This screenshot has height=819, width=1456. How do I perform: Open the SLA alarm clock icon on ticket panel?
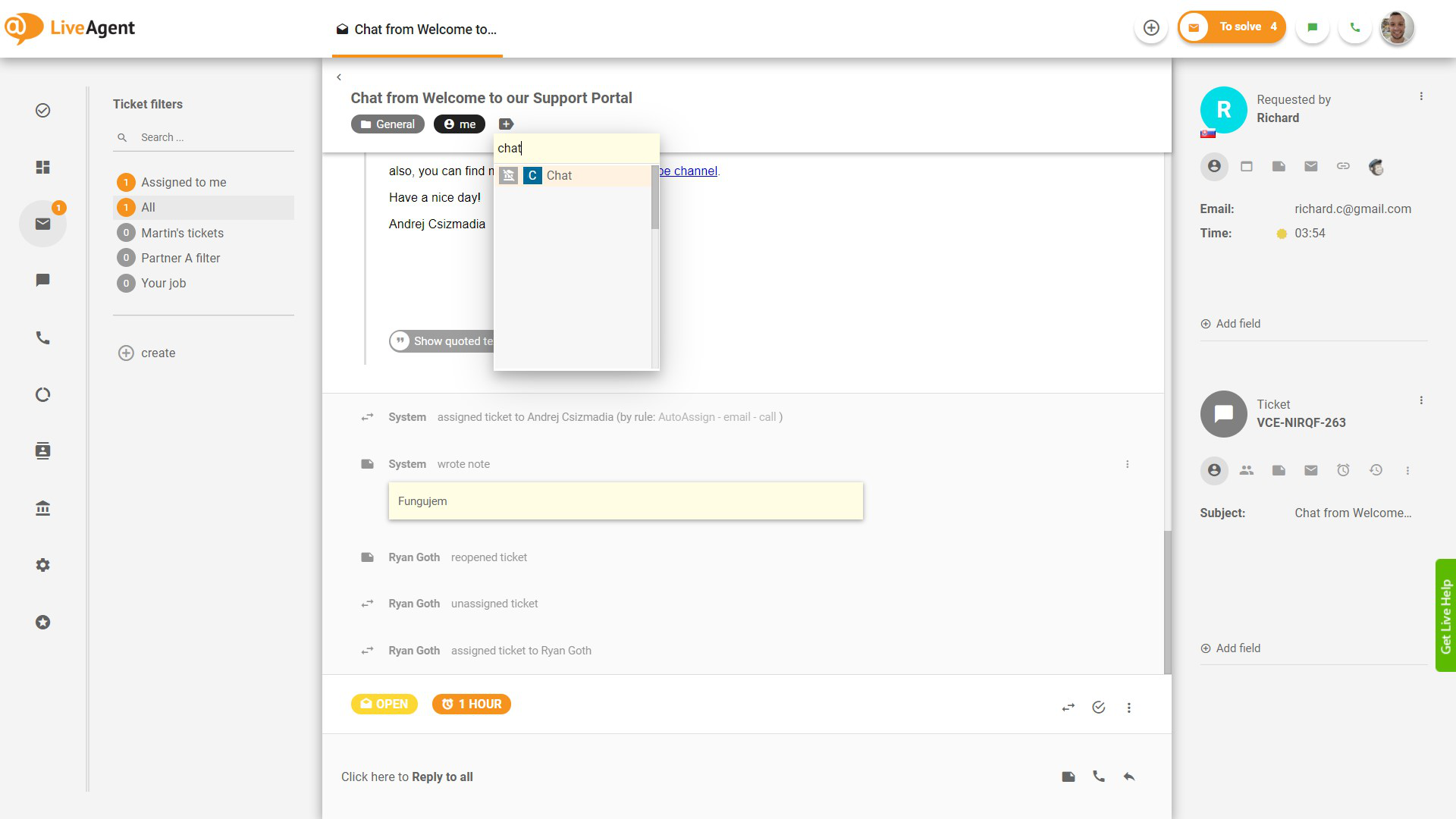point(1344,470)
